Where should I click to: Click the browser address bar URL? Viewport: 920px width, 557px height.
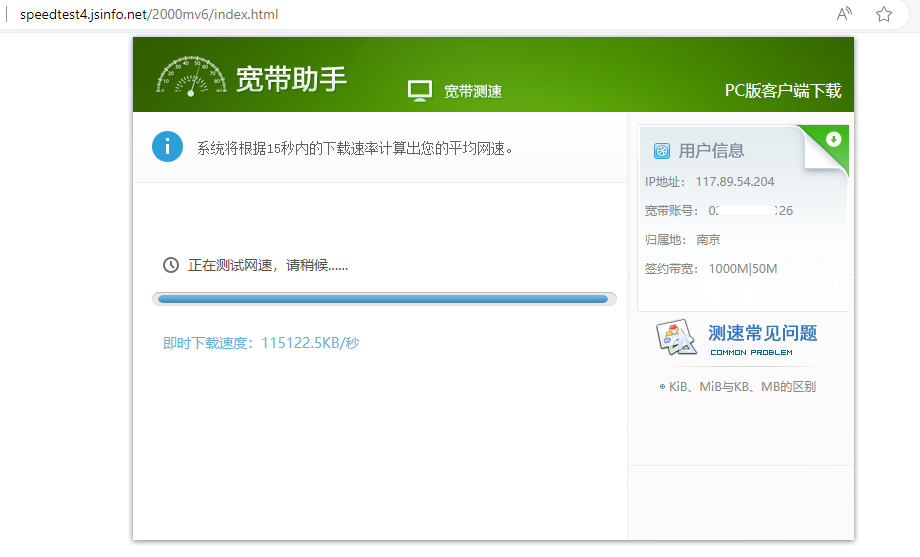(x=149, y=14)
